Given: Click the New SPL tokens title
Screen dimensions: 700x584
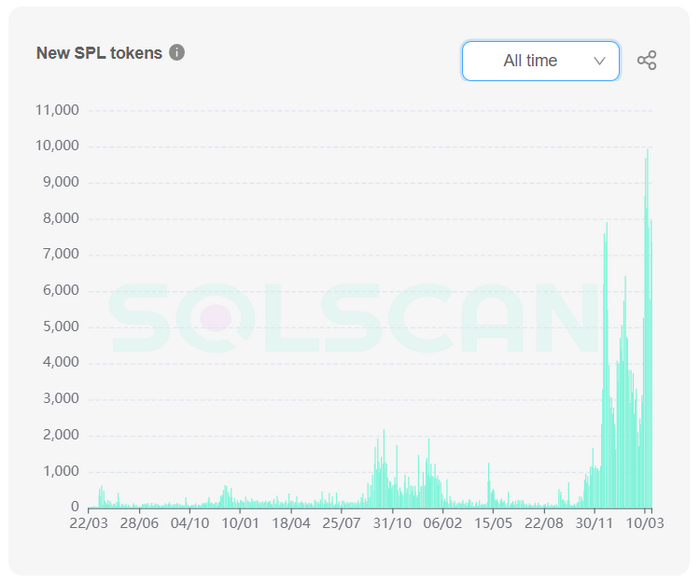Looking at the screenshot, I should (99, 53).
